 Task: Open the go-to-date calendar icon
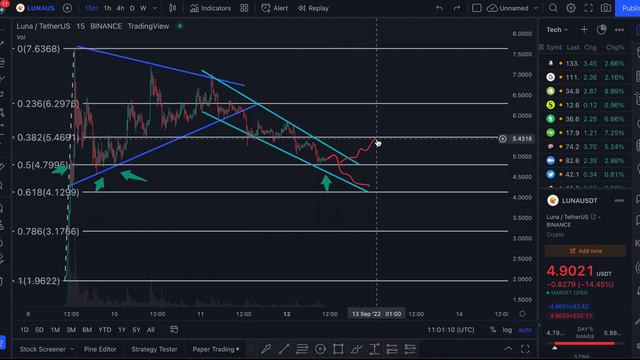point(174,329)
